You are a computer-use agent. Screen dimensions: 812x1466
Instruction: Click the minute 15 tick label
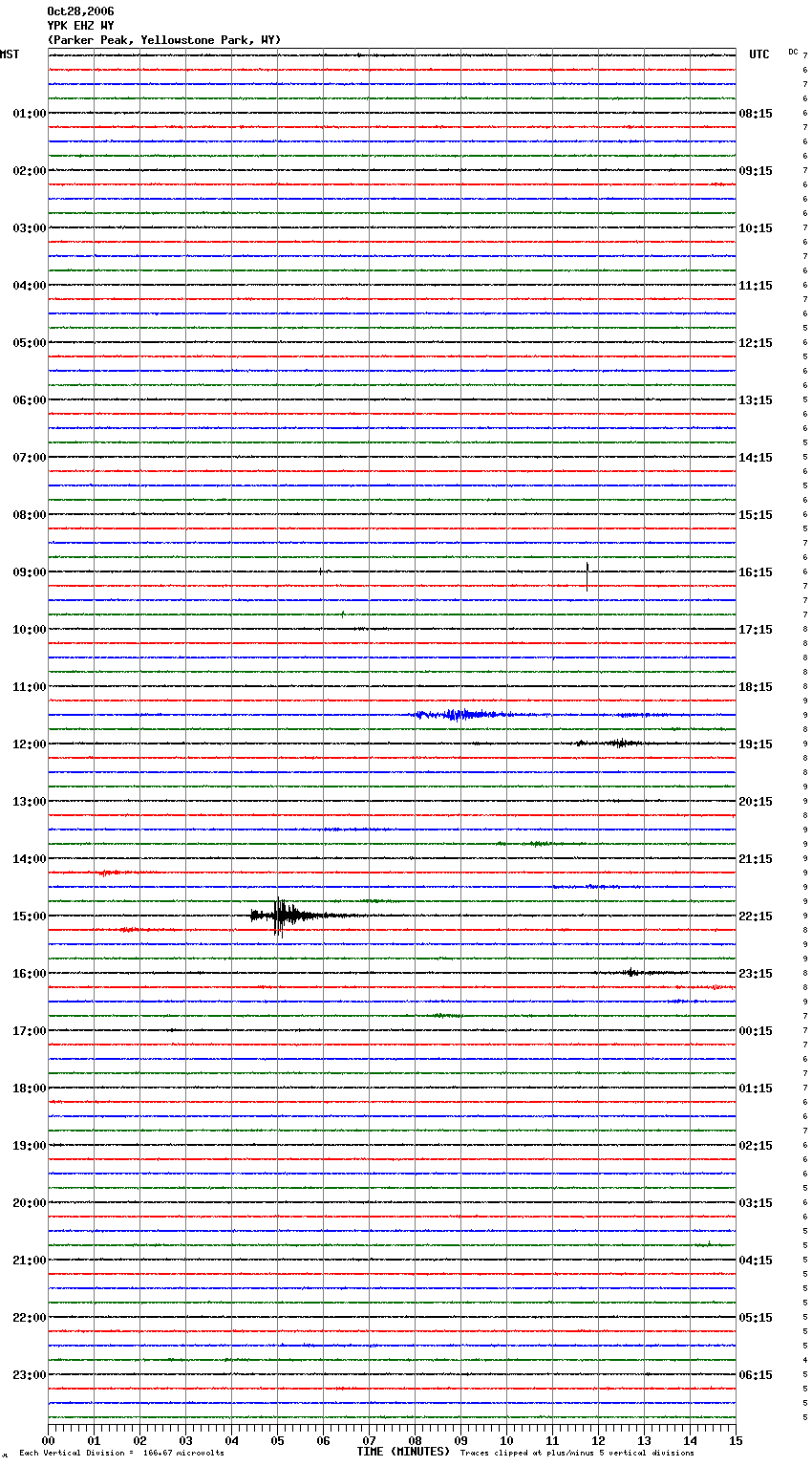[x=736, y=1440]
